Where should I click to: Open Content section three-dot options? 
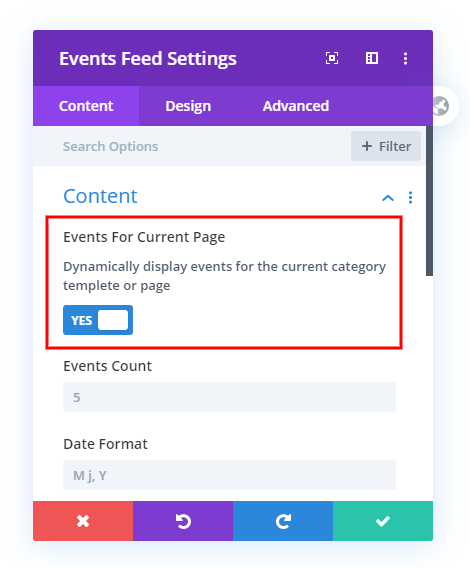pos(410,197)
